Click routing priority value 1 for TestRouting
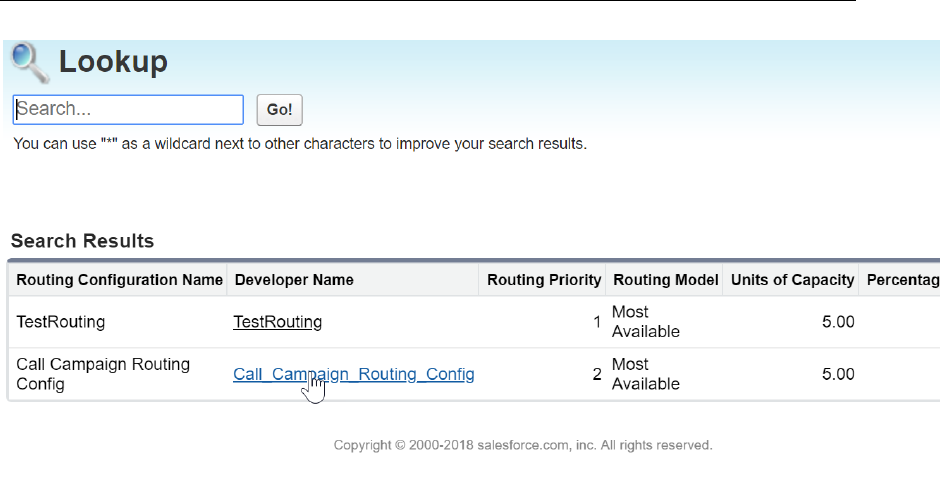This screenshot has height=481, width=940. (596, 322)
